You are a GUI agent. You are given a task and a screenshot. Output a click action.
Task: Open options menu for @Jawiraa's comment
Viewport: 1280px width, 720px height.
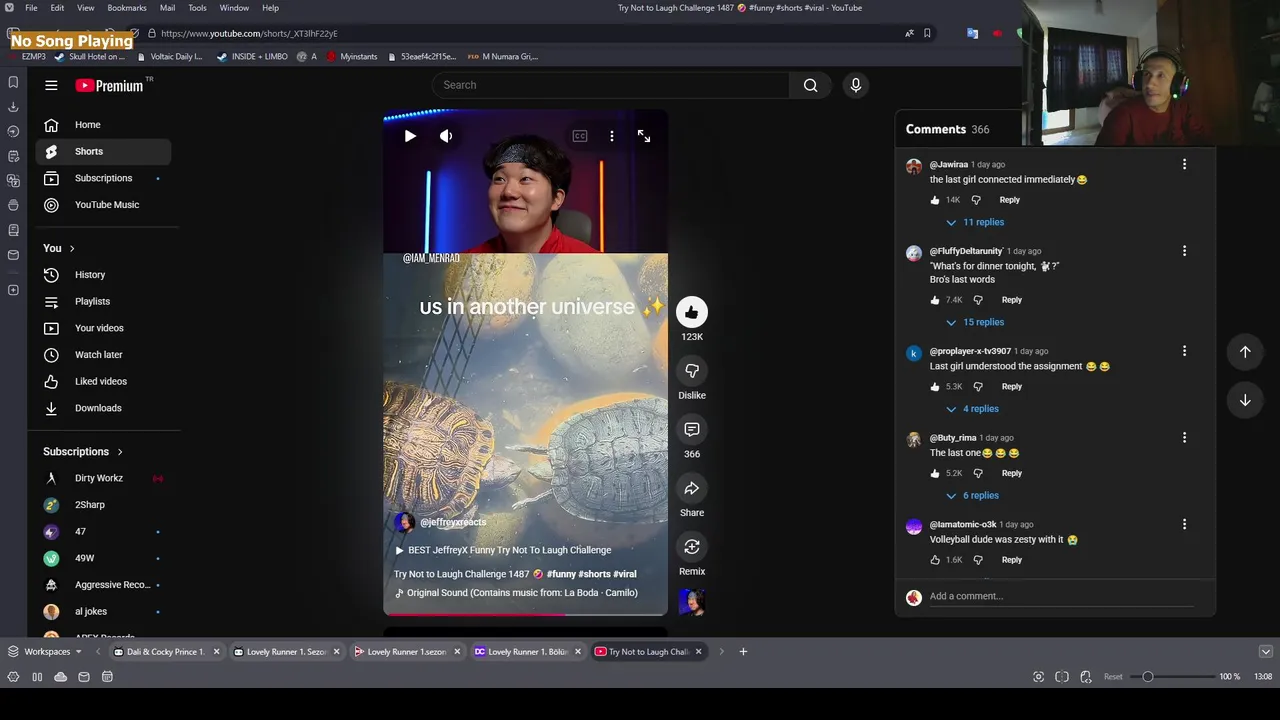coord(1184,164)
